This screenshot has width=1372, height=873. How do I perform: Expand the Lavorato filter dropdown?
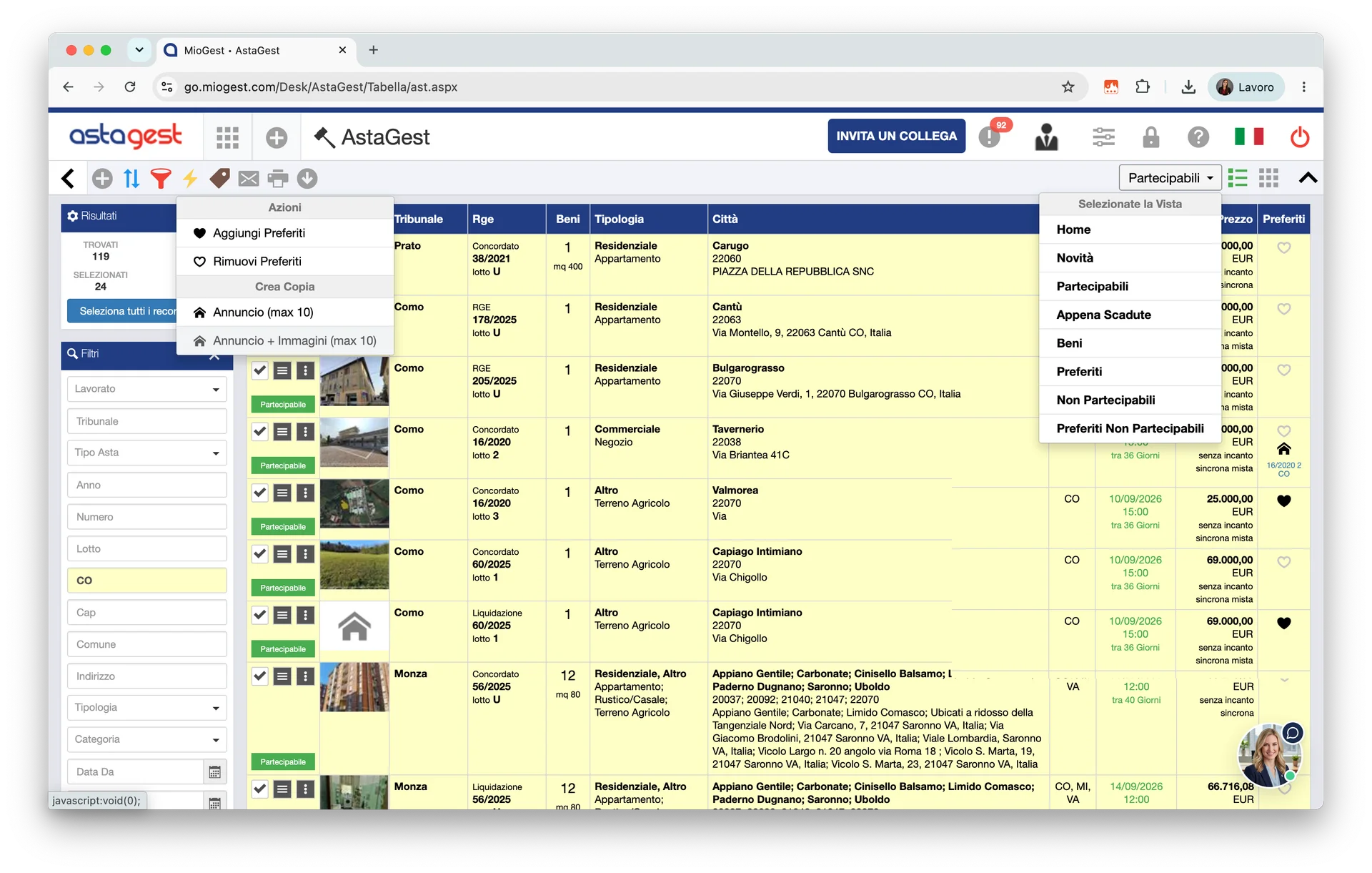point(147,389)
